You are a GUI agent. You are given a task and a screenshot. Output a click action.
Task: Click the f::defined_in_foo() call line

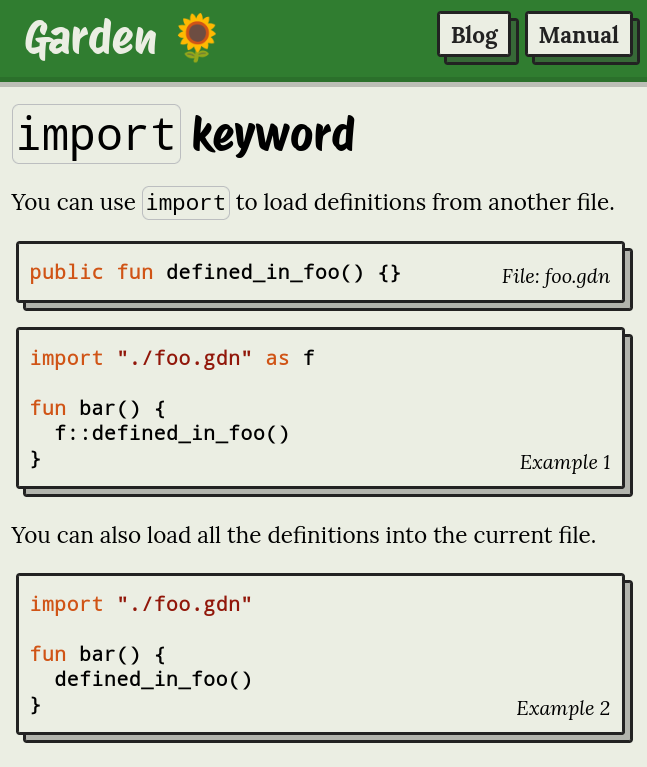[x=172, y=433]
